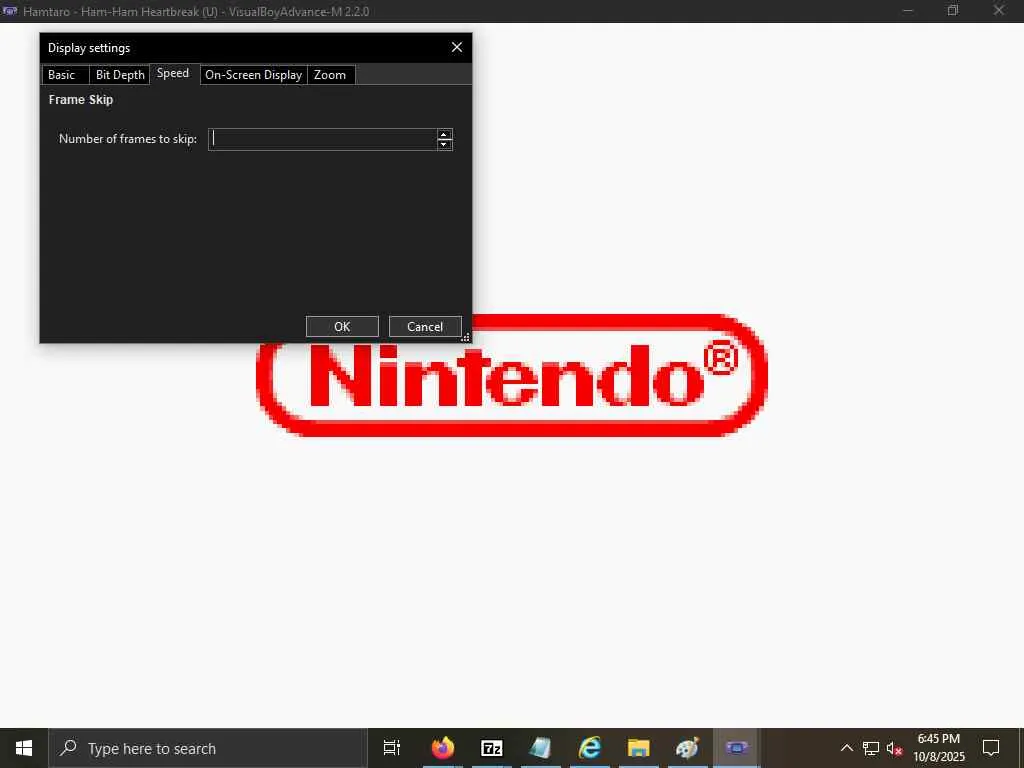The width and height of the screenshot is (1024, 768).
Task: Open the Action Center notifications icon
Action: [x=991, y=748]
